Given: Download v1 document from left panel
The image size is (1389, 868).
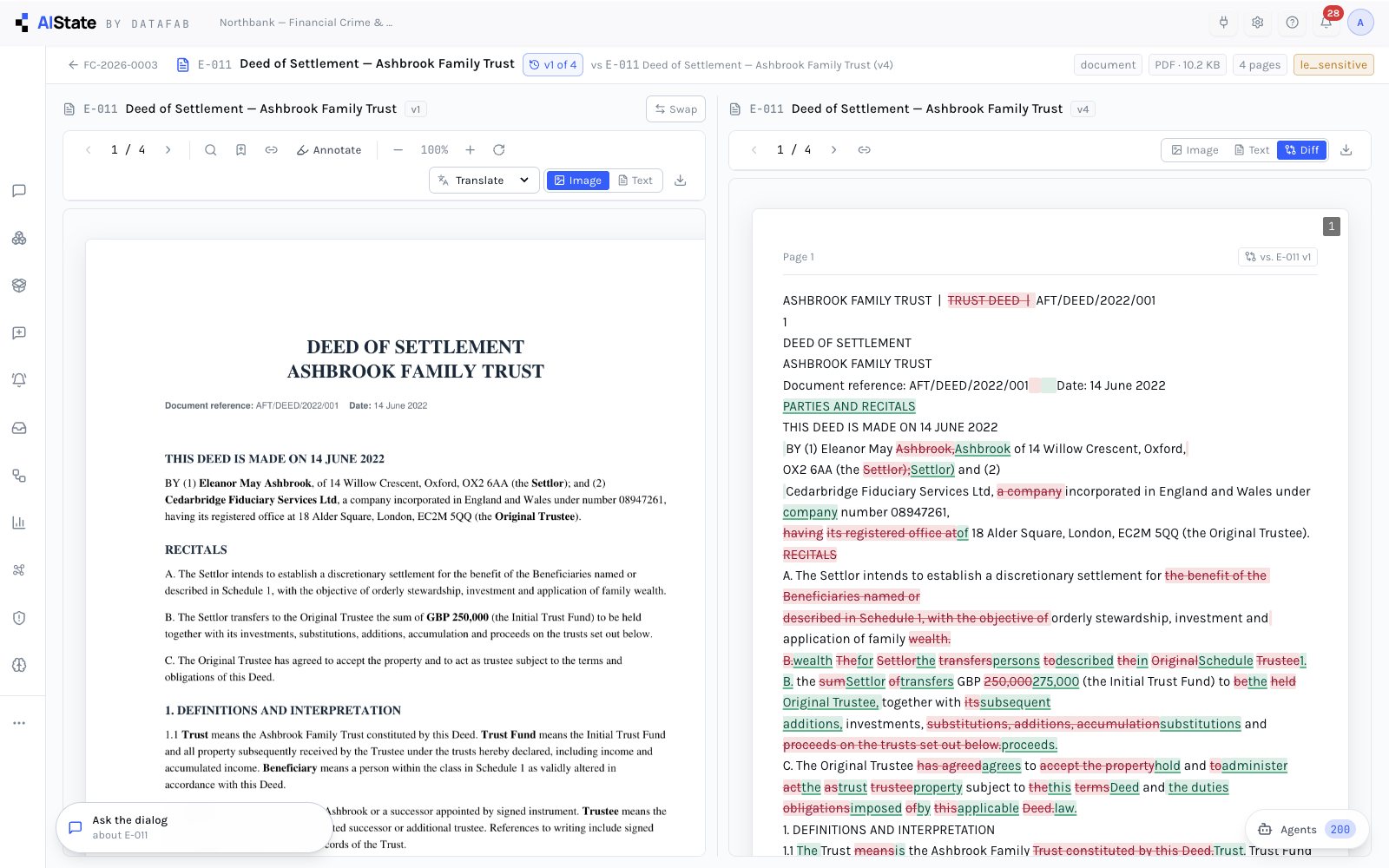Looking at the screenshot, I should pos(681,181).
